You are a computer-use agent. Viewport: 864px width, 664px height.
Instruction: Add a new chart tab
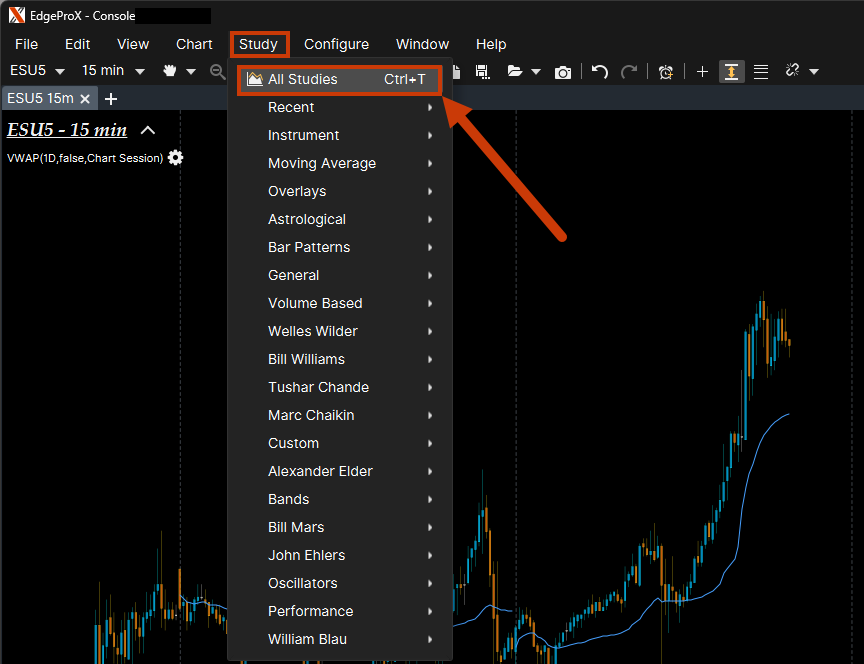pyautogui.click(x=111, y=99)
